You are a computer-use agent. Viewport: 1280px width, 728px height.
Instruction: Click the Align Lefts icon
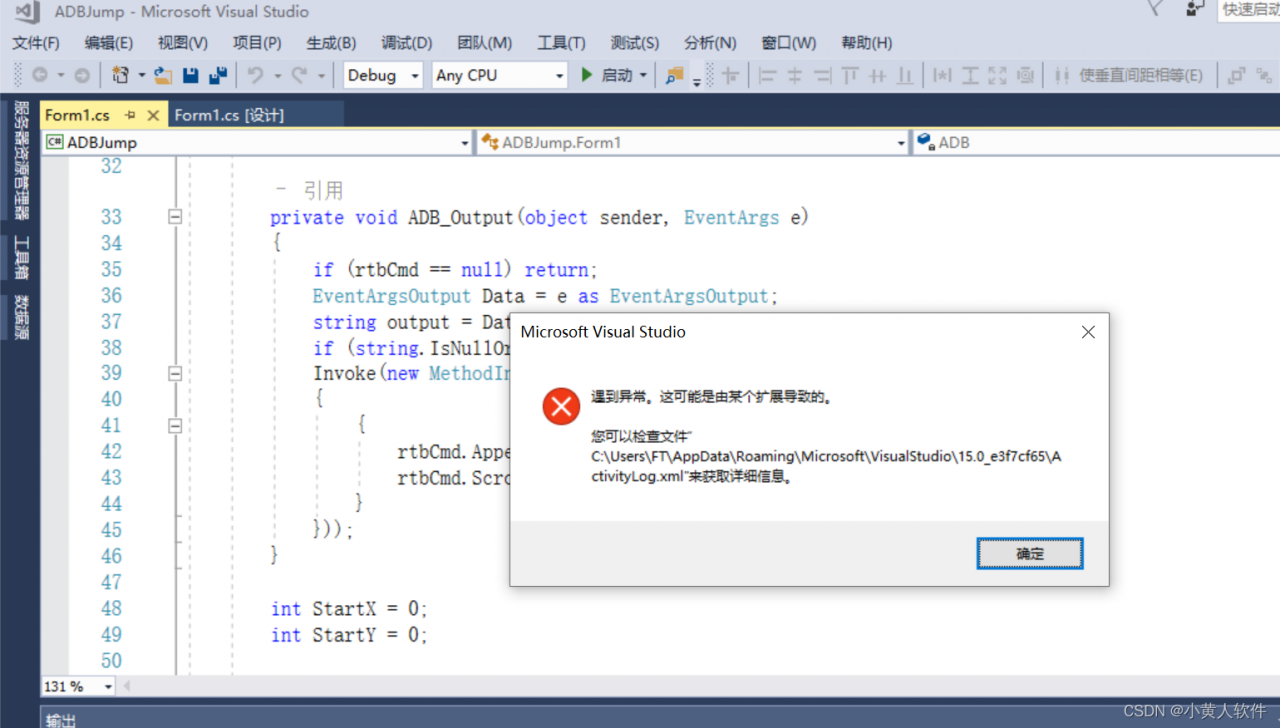pos(767,75)
